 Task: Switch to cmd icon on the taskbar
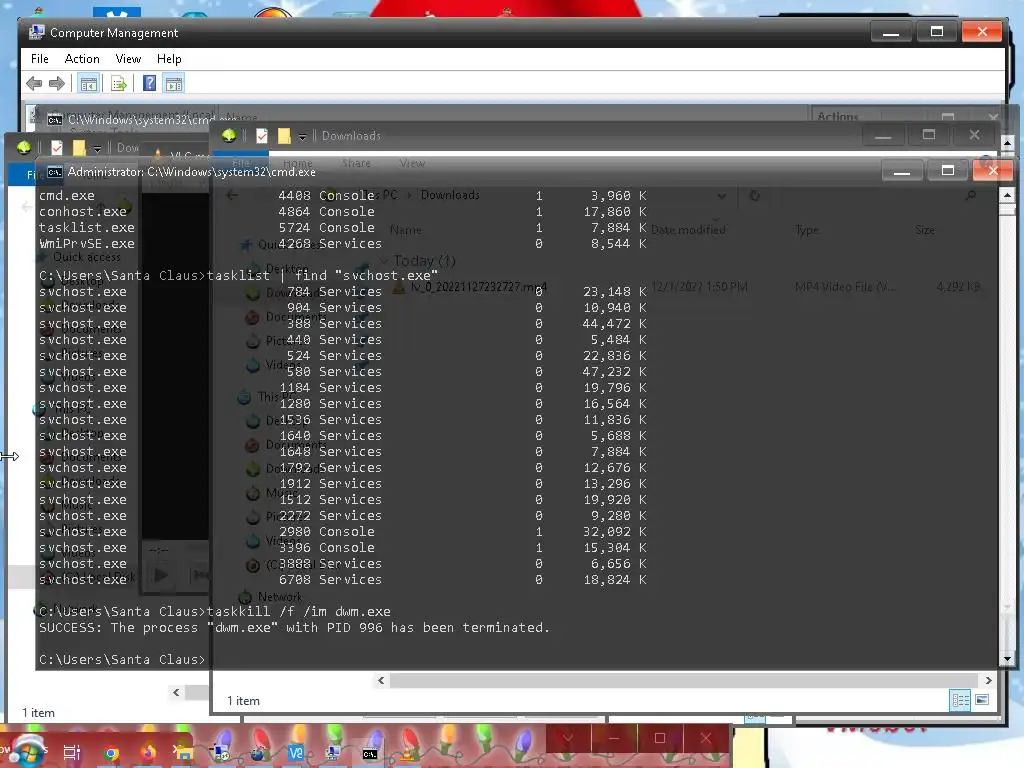coord(370,754)
